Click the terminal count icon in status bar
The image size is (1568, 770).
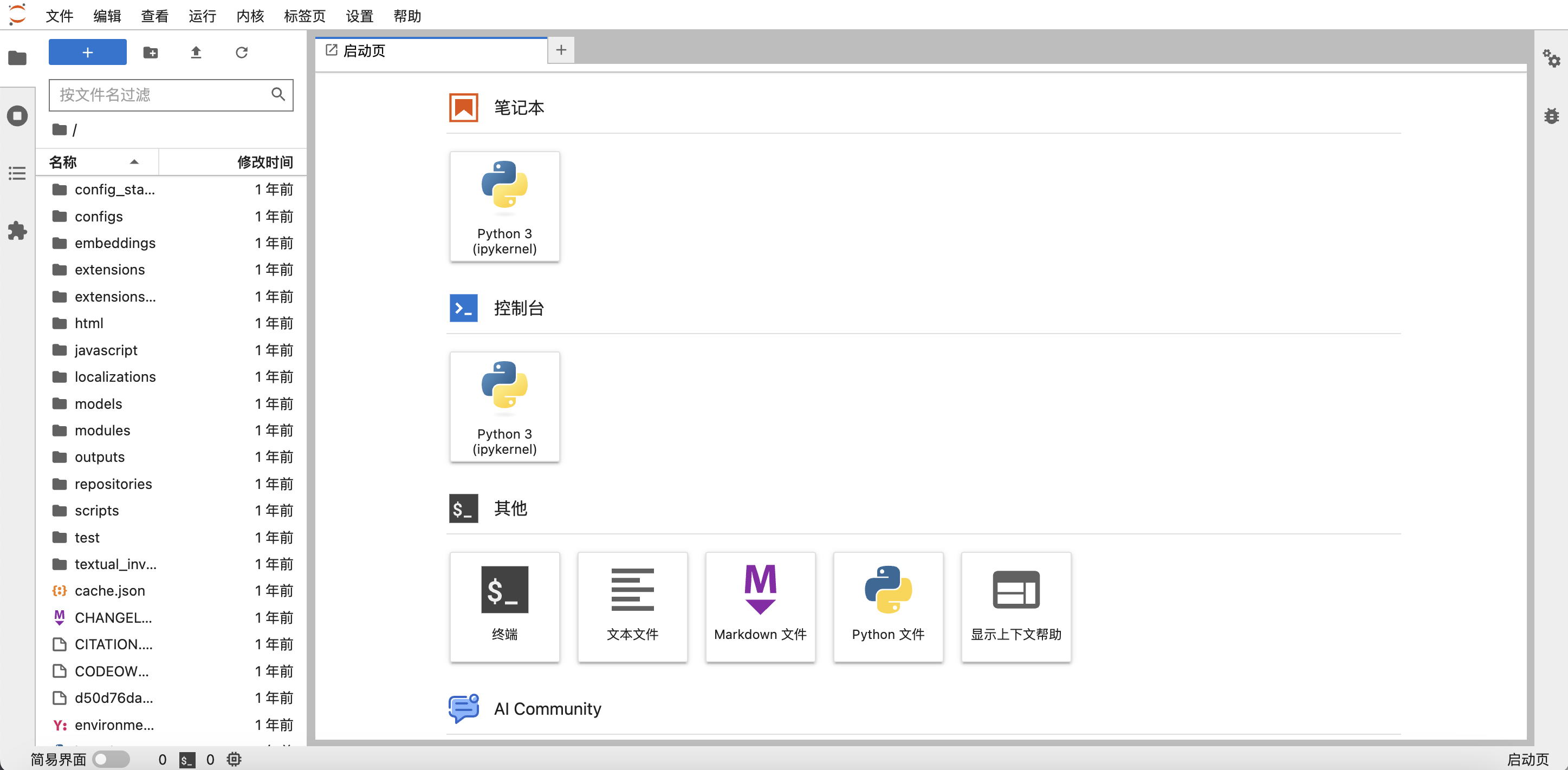(187, 760)
